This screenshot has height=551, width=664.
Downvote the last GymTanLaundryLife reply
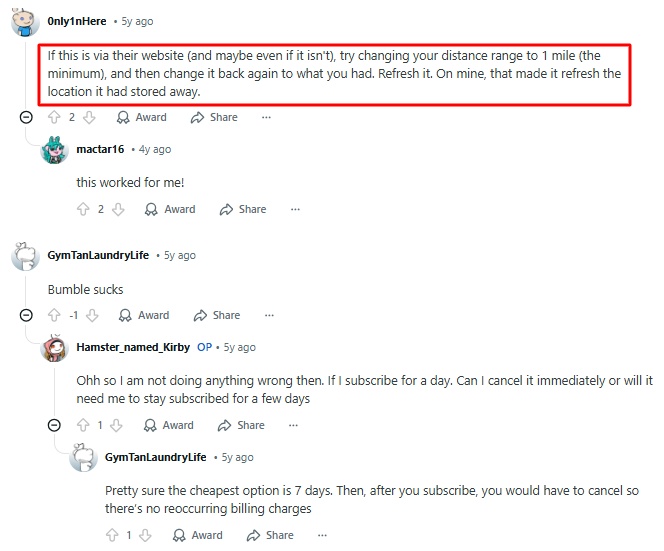coord(145,535)
